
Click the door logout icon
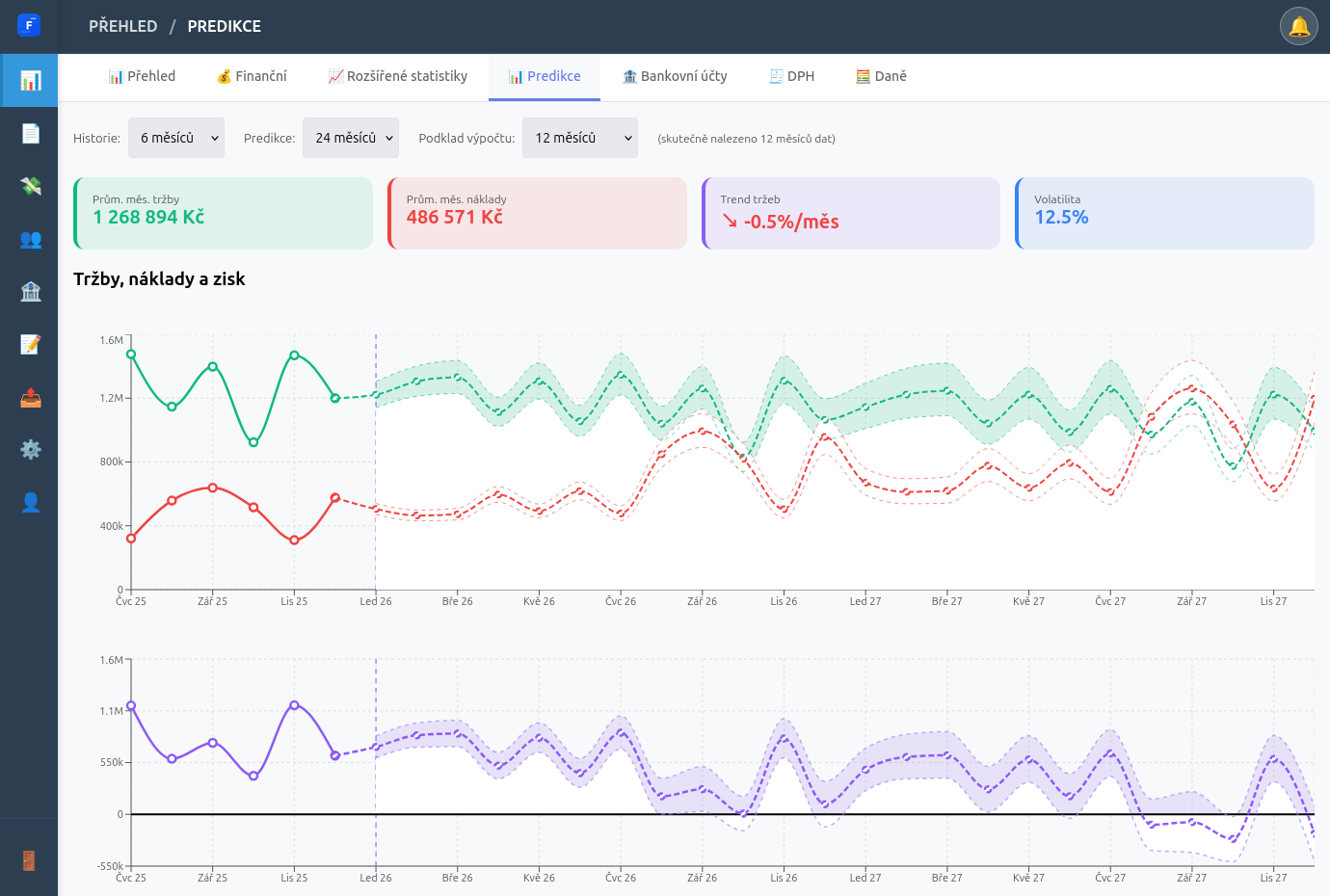[29, 860]
